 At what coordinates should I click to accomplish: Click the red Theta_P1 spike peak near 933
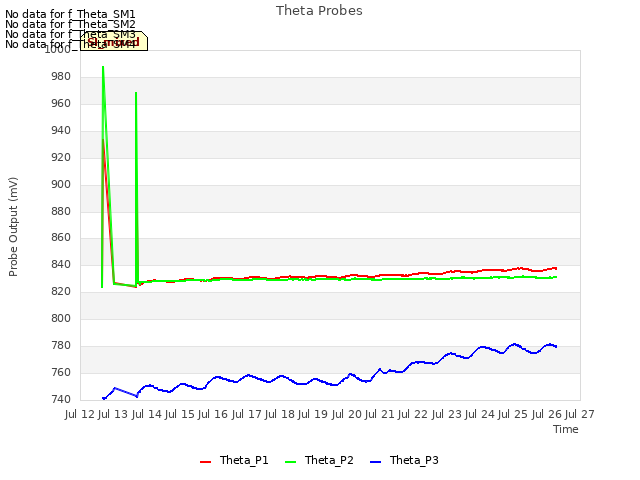(103, 140)
